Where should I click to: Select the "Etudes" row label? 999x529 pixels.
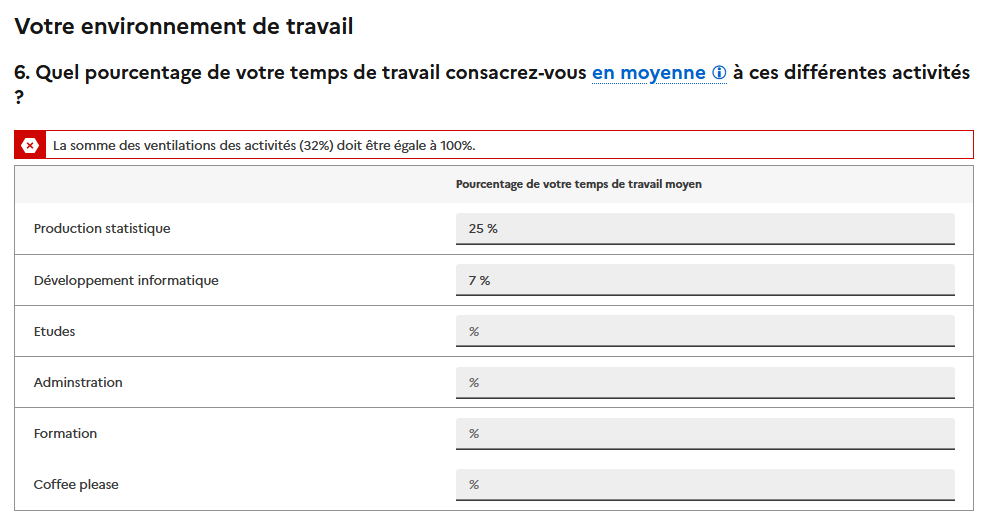[54, 331]
